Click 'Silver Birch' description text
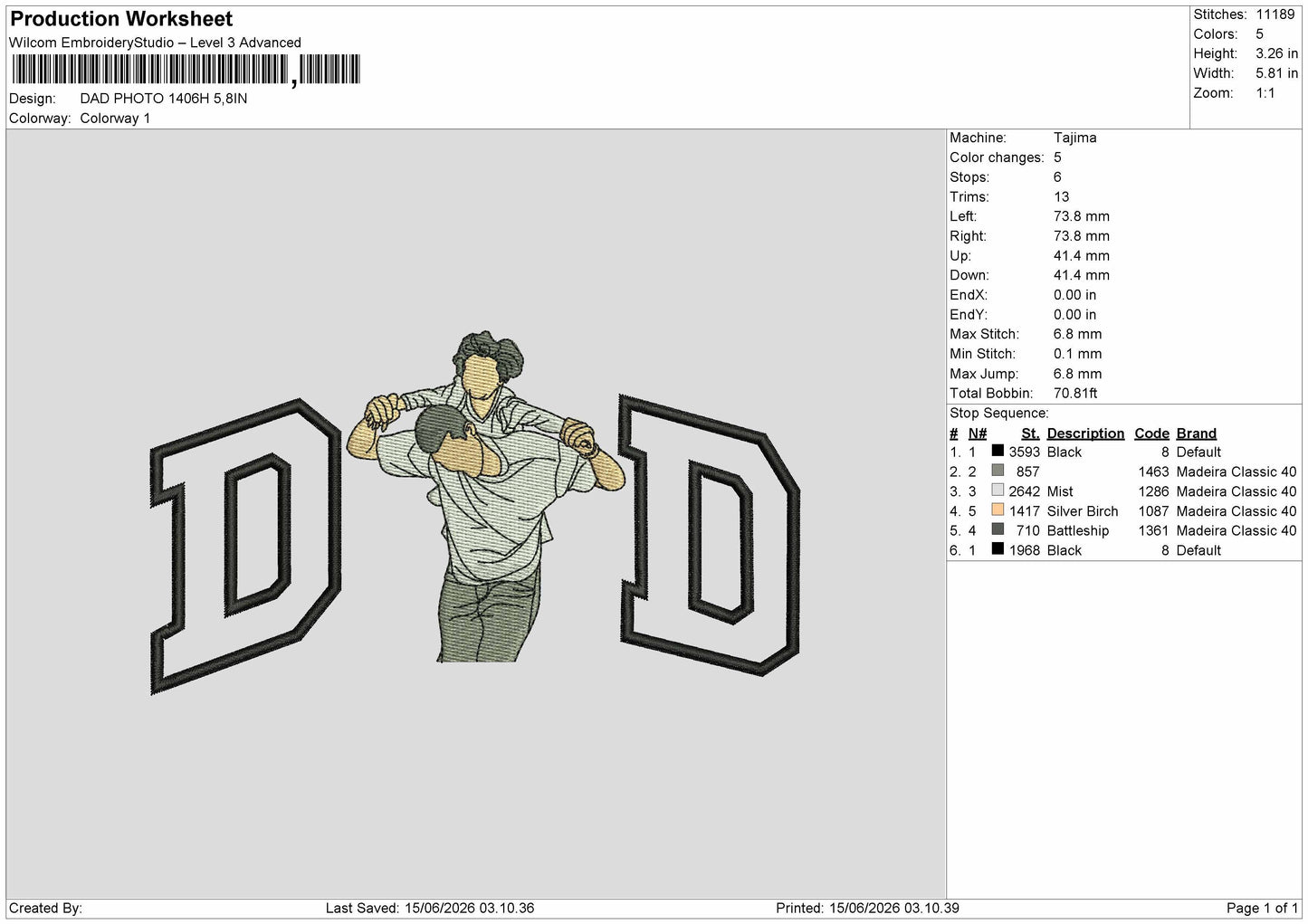 [x=1083, y=511]
